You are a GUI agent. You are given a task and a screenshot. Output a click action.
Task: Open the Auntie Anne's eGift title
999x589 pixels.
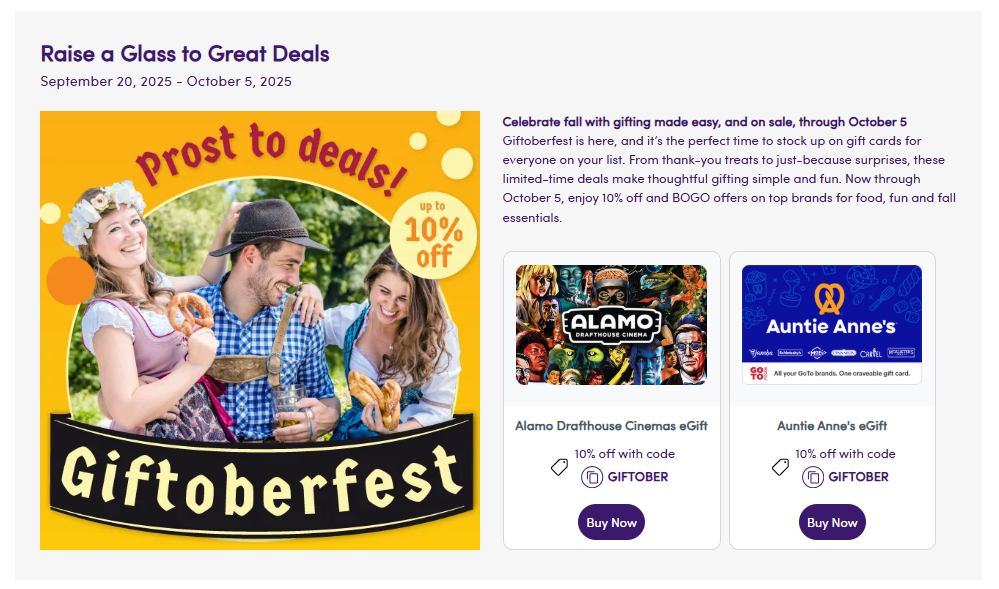(832, 426)
